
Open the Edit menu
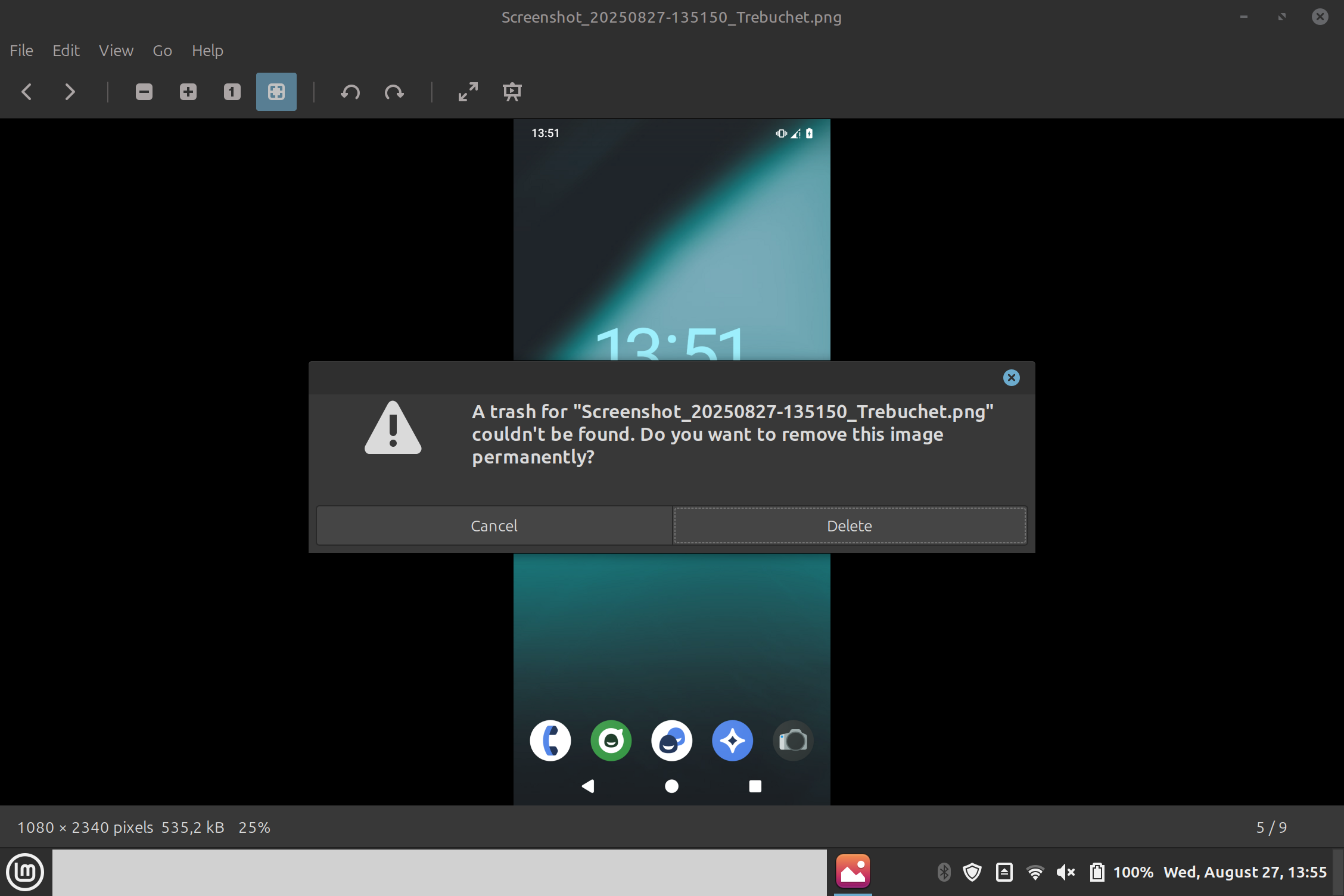tap(66, 51)
